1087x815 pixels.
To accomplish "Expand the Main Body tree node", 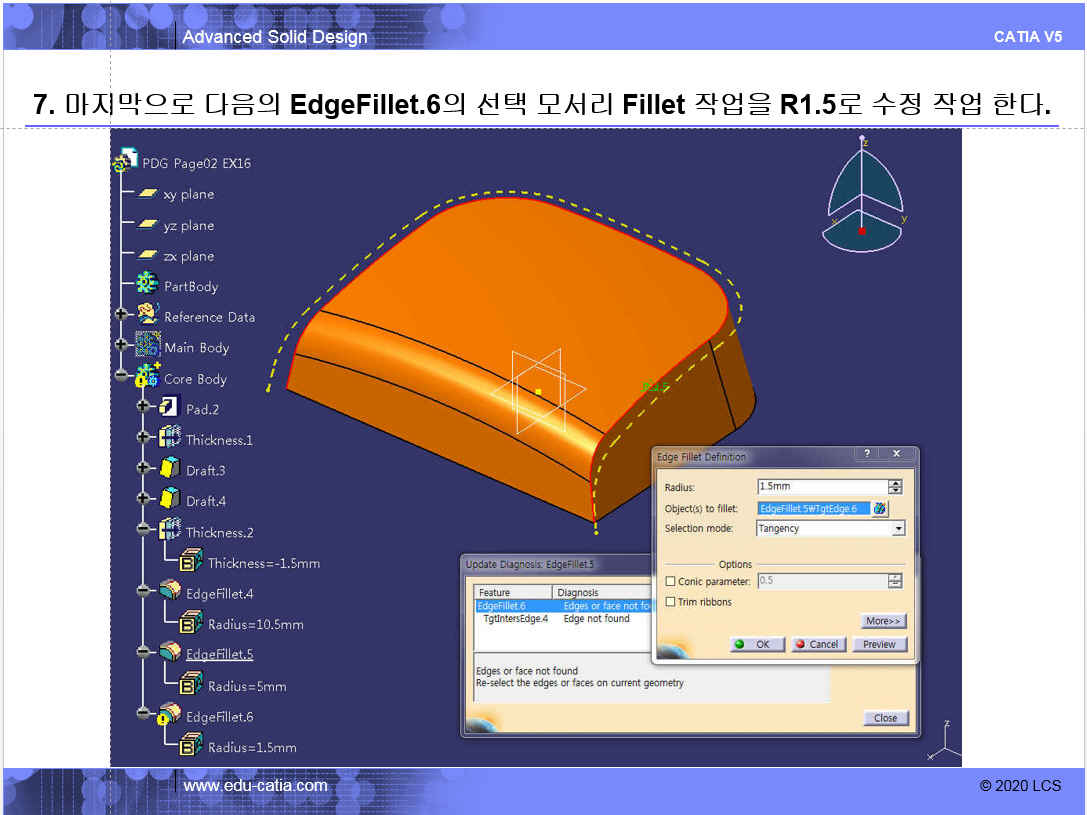I will 122,346.
